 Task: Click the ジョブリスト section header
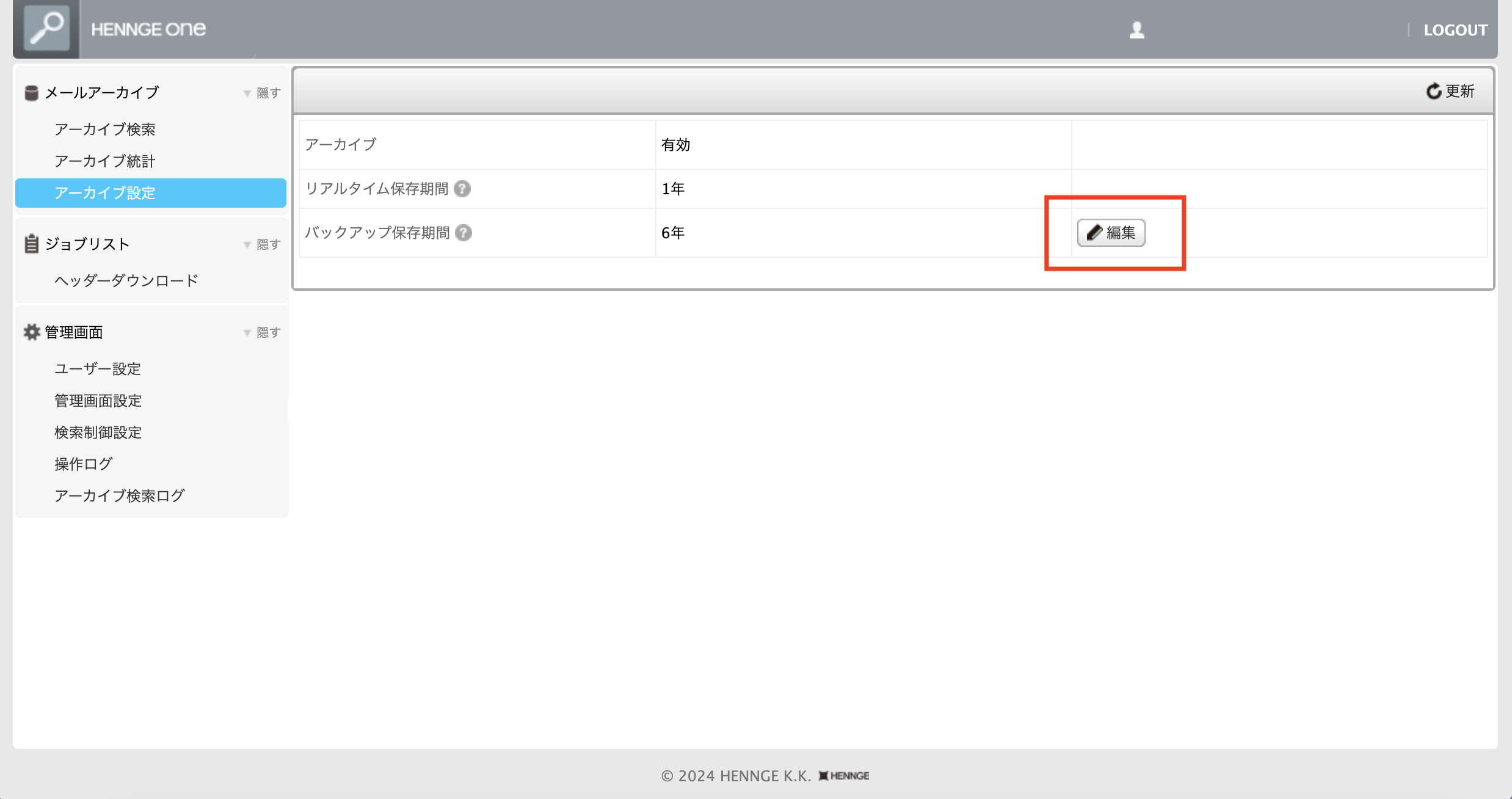click(x=87, y=244)
